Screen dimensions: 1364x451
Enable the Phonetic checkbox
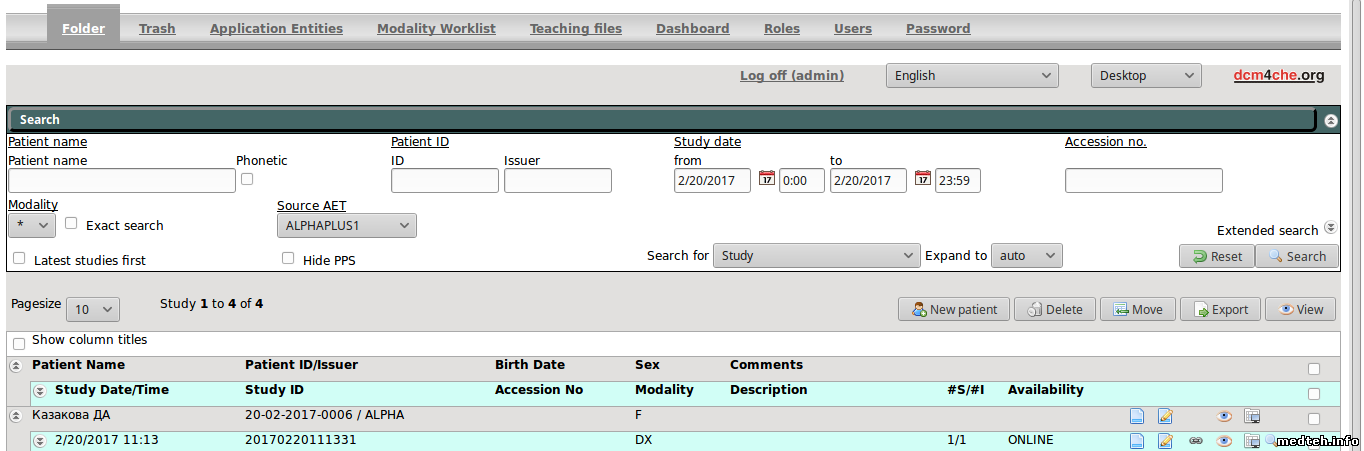[x=247, y=179]
